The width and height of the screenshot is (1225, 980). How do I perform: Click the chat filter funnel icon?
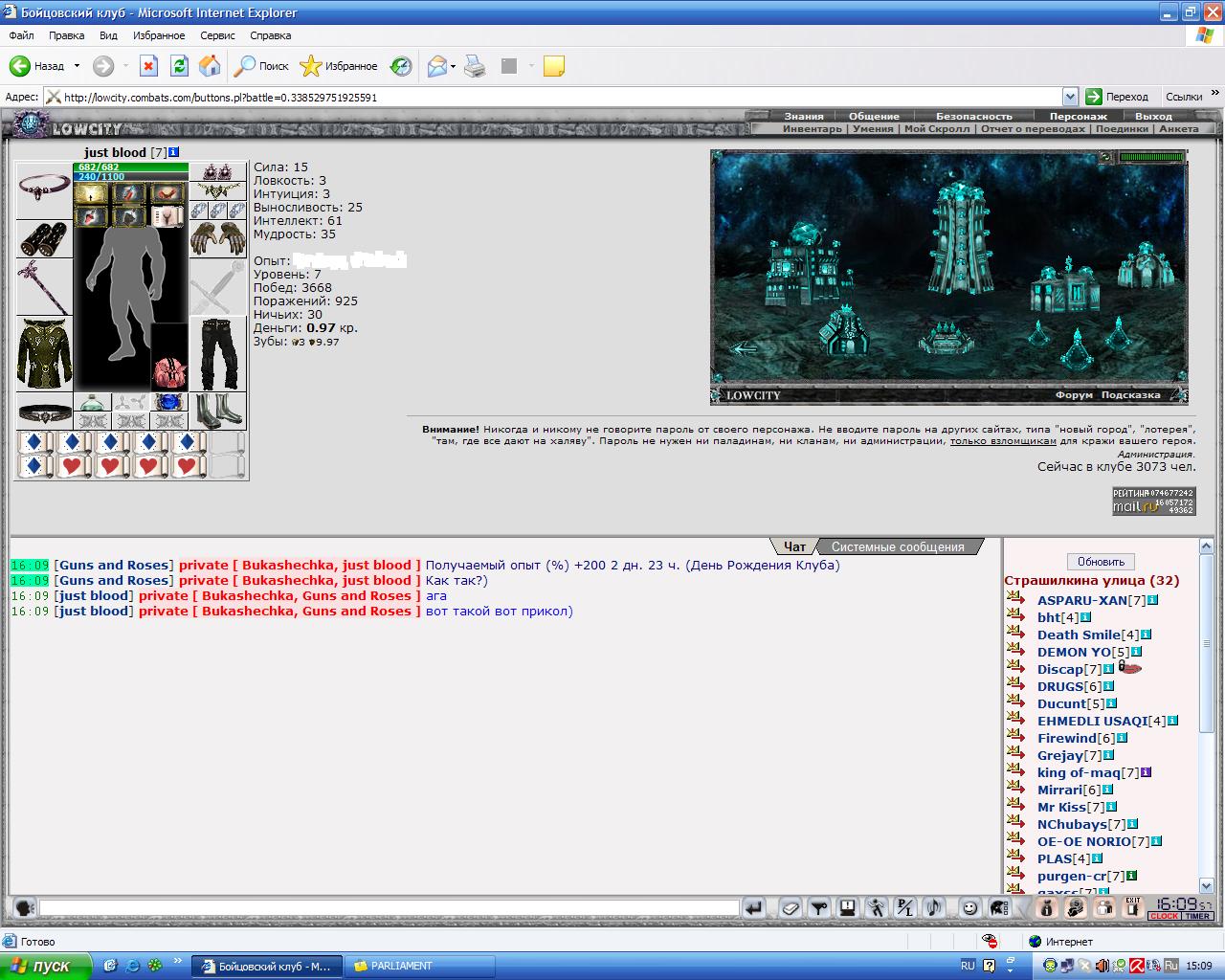(819, 907)
